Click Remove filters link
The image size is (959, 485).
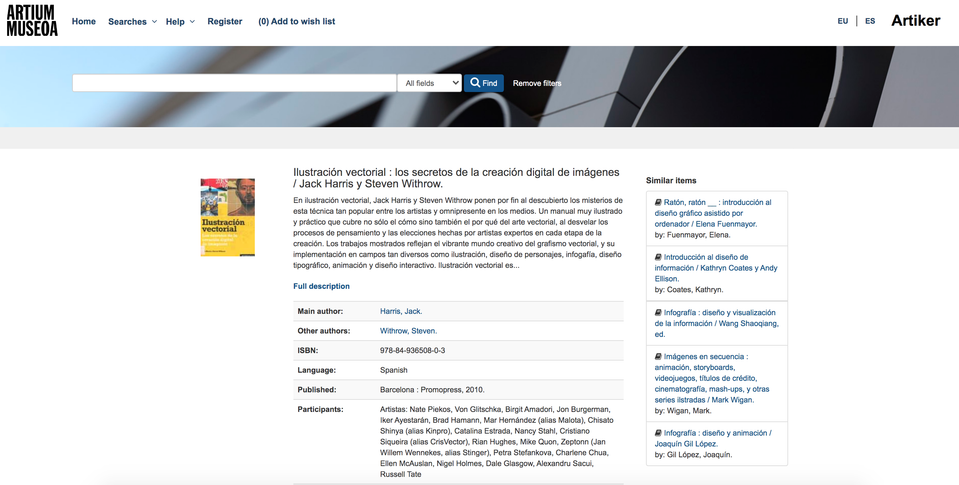coord(537,83)
